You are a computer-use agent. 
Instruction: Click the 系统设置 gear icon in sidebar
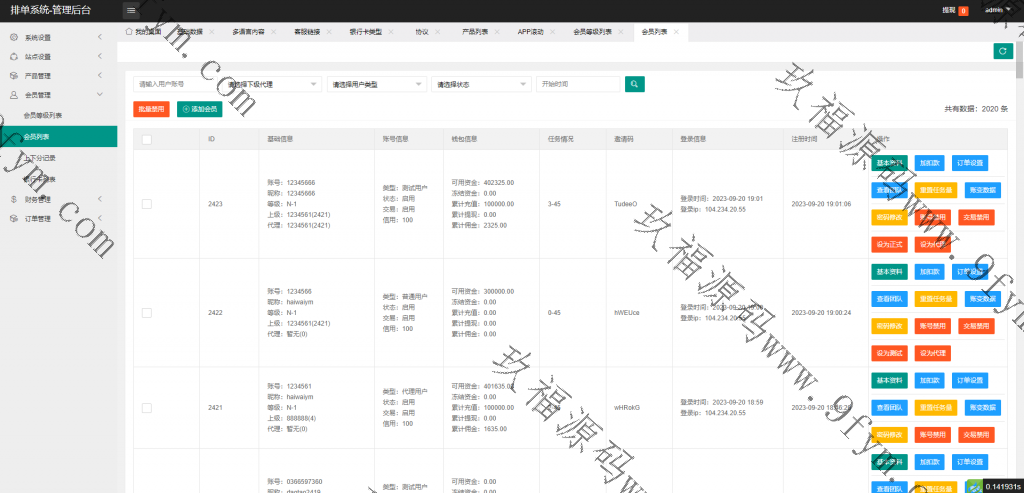click(x=13, y=37)
